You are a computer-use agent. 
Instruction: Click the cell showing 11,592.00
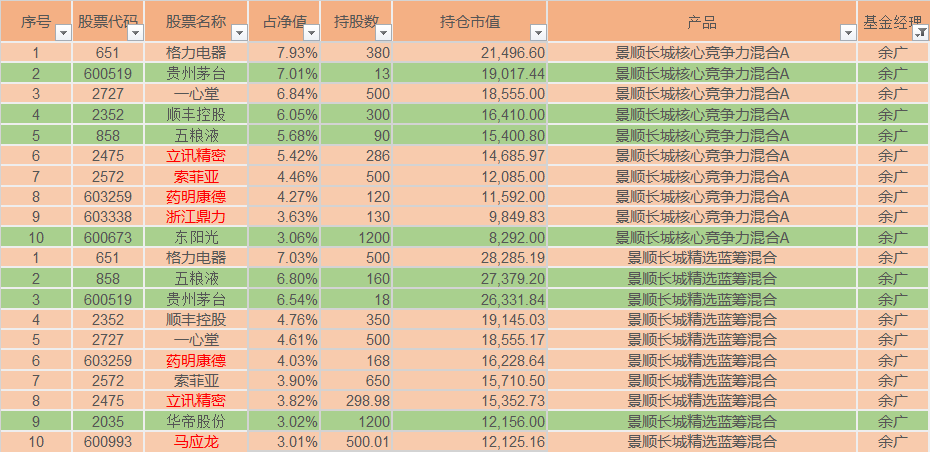pyautogui.click(x=469, y=196)
